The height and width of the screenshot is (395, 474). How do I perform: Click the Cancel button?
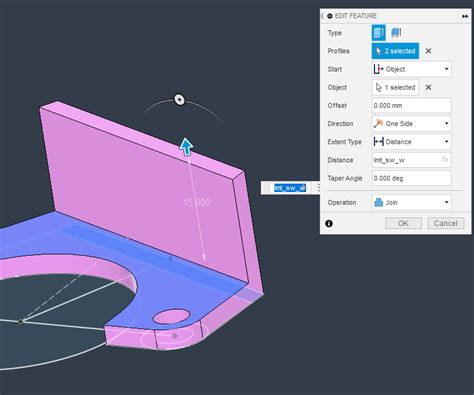446,223
